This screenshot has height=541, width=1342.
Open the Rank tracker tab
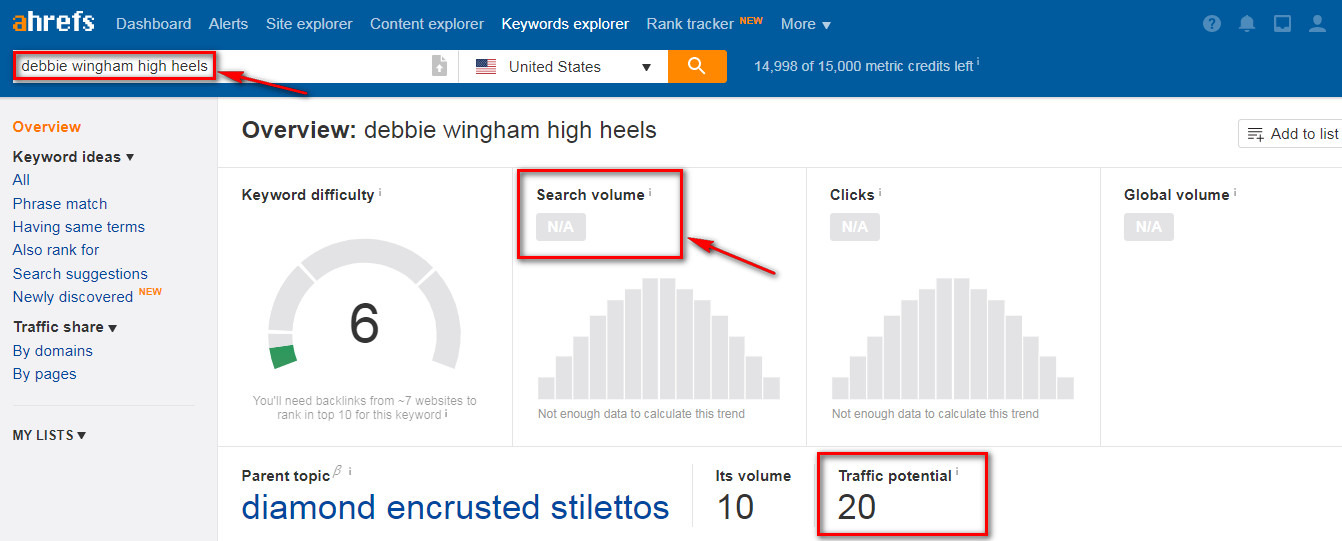(691, 24)
